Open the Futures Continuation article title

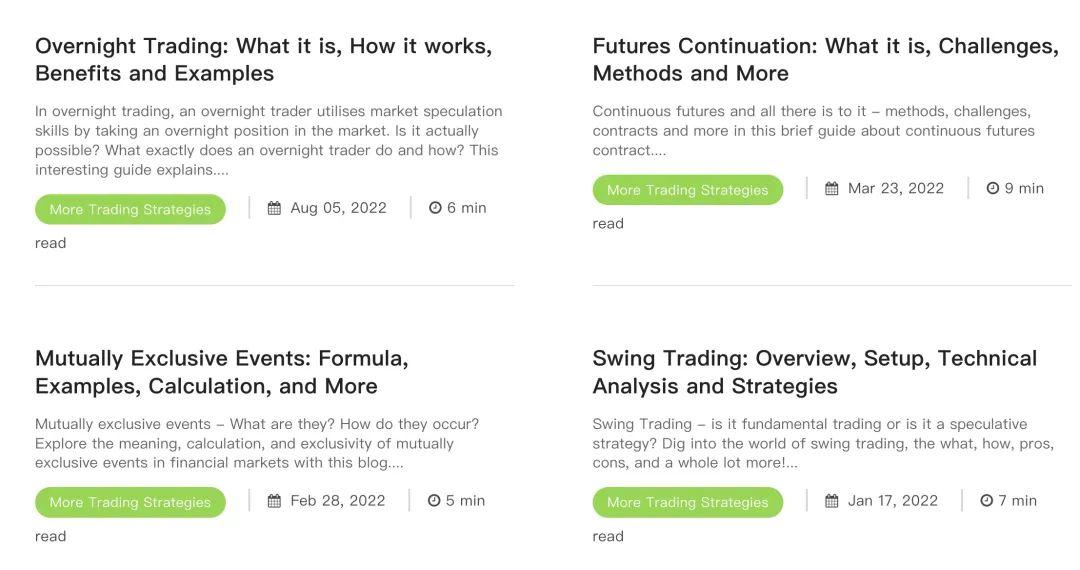pyautogui.click(x=825, y=60)
